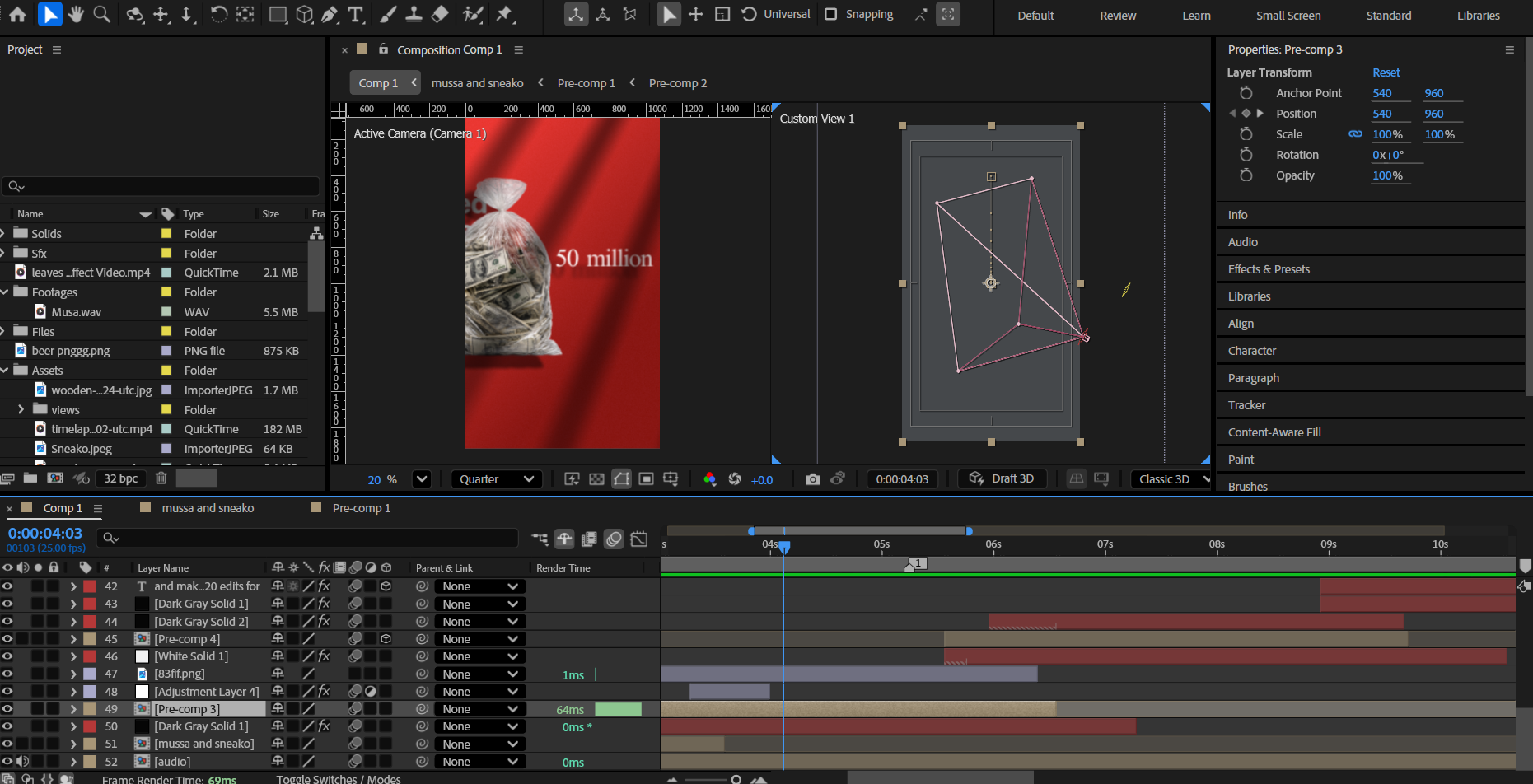Screen dimensions: 1533x784
Task: Select the Zoom tool in toolbar
Action: 102,14
